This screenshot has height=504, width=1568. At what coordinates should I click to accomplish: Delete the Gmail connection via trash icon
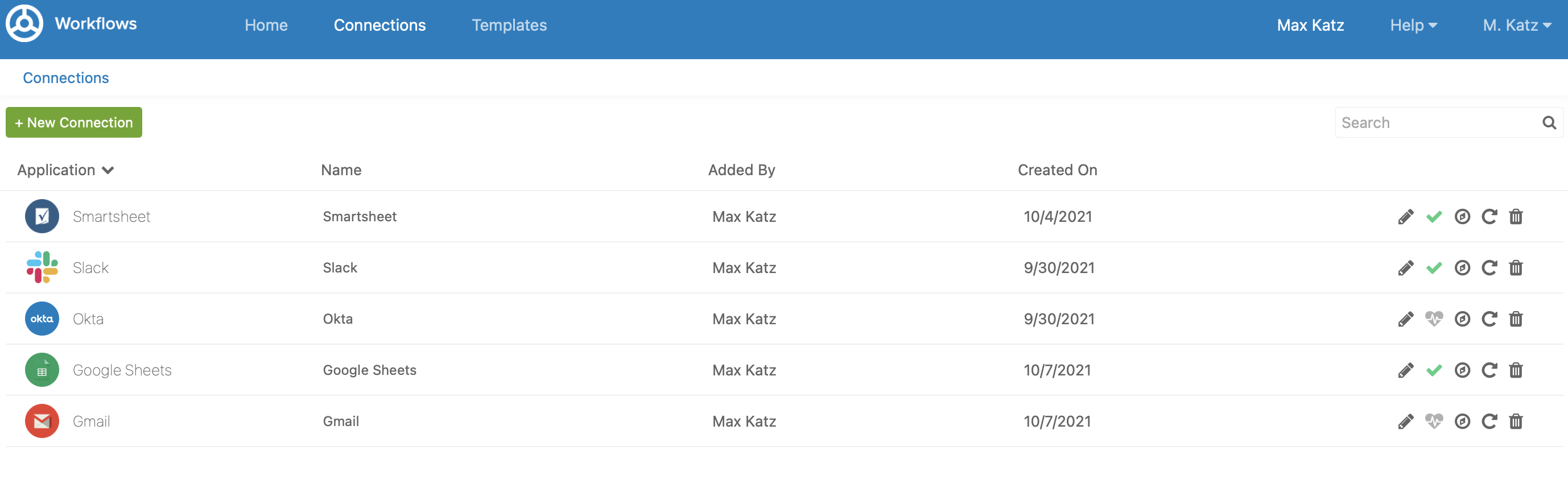(1515, 421)
